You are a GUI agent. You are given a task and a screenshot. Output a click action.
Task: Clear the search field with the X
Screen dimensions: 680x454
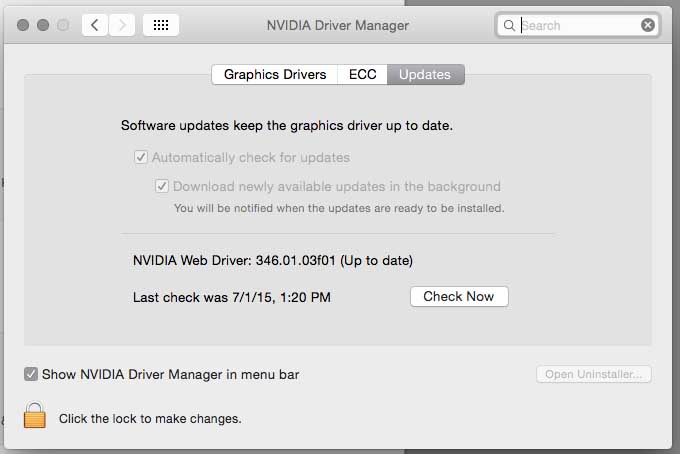(x=648, y=25)
